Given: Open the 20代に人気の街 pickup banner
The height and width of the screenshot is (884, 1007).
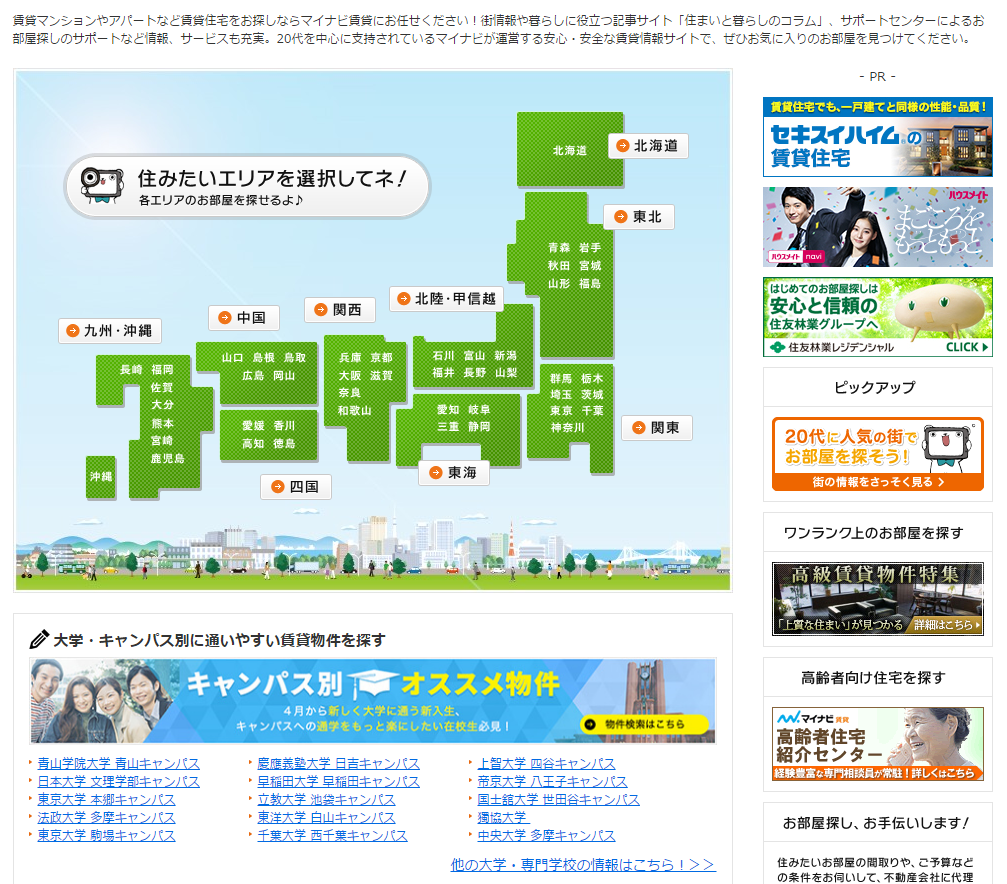Looking at the screenshot, I should coord(877,454).
